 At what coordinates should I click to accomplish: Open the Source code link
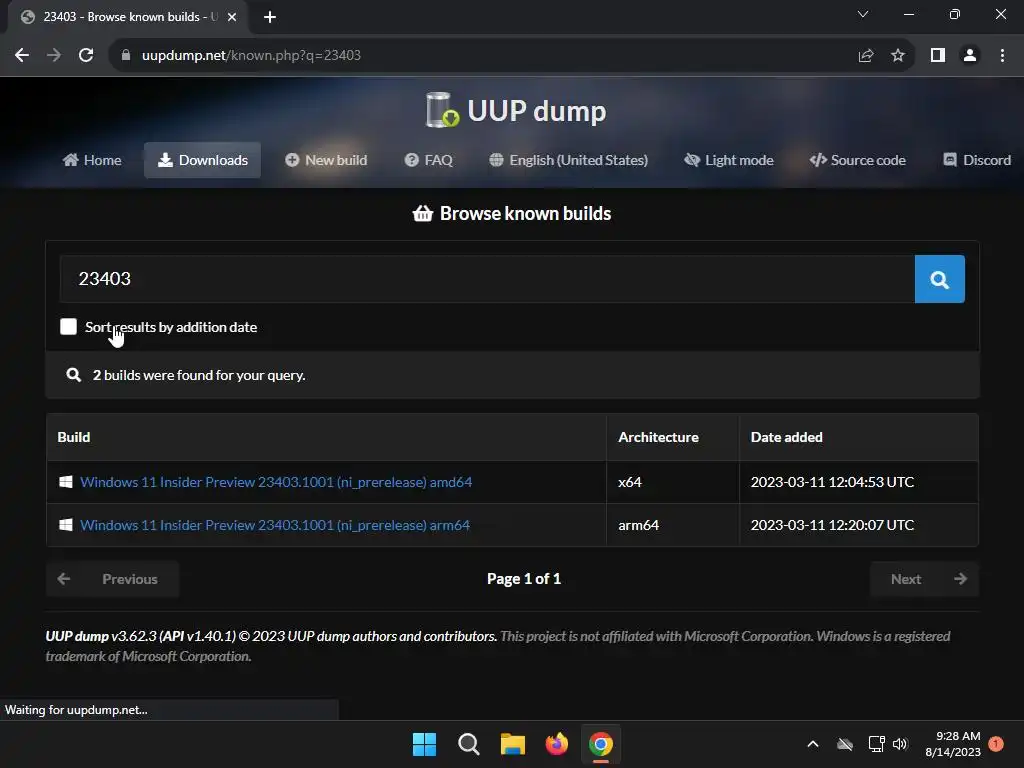[x=857, y=160]
